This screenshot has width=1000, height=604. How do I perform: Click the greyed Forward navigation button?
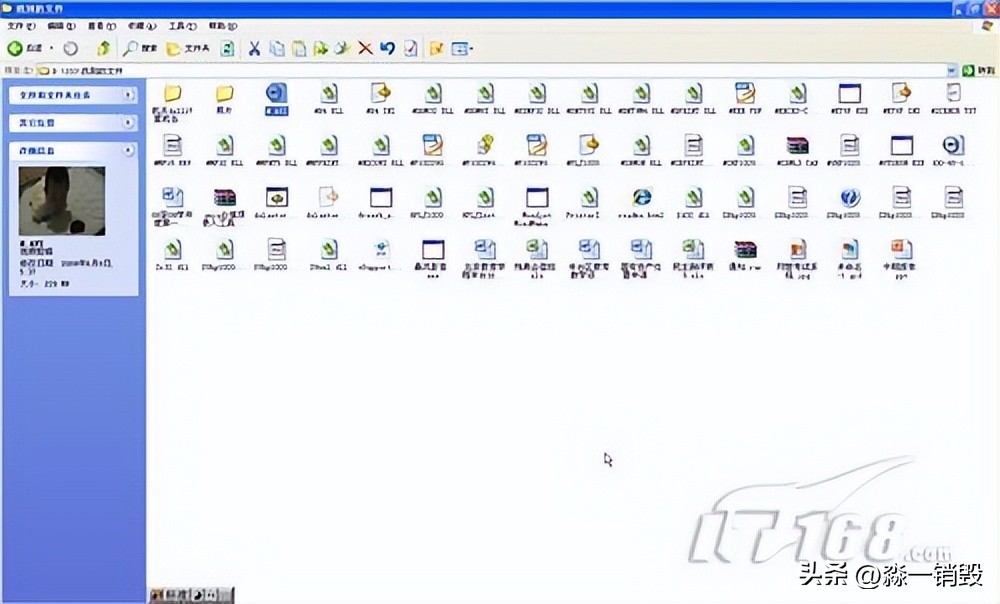pyautogui.click(x=71, y=48)
